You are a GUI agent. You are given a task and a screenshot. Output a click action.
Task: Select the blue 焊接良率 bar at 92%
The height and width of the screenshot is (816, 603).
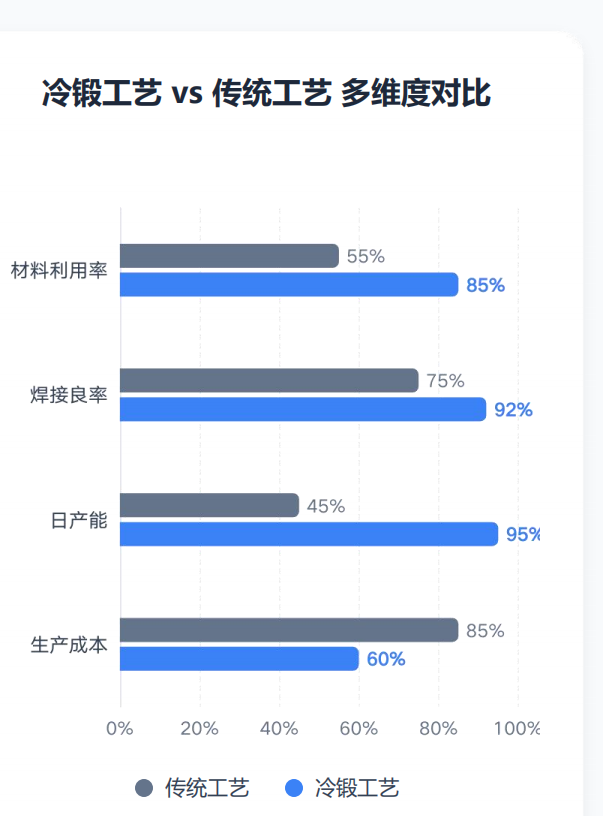(x=303, y=409)
